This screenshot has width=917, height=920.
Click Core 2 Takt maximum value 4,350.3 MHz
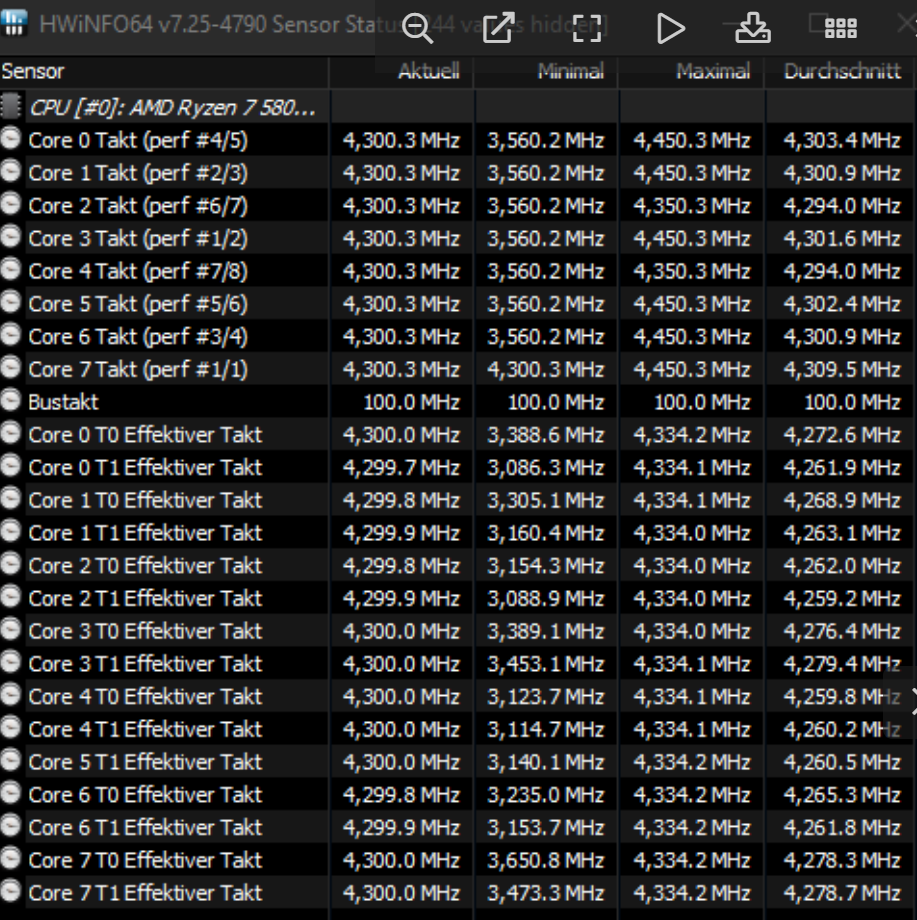click(692, 206)
